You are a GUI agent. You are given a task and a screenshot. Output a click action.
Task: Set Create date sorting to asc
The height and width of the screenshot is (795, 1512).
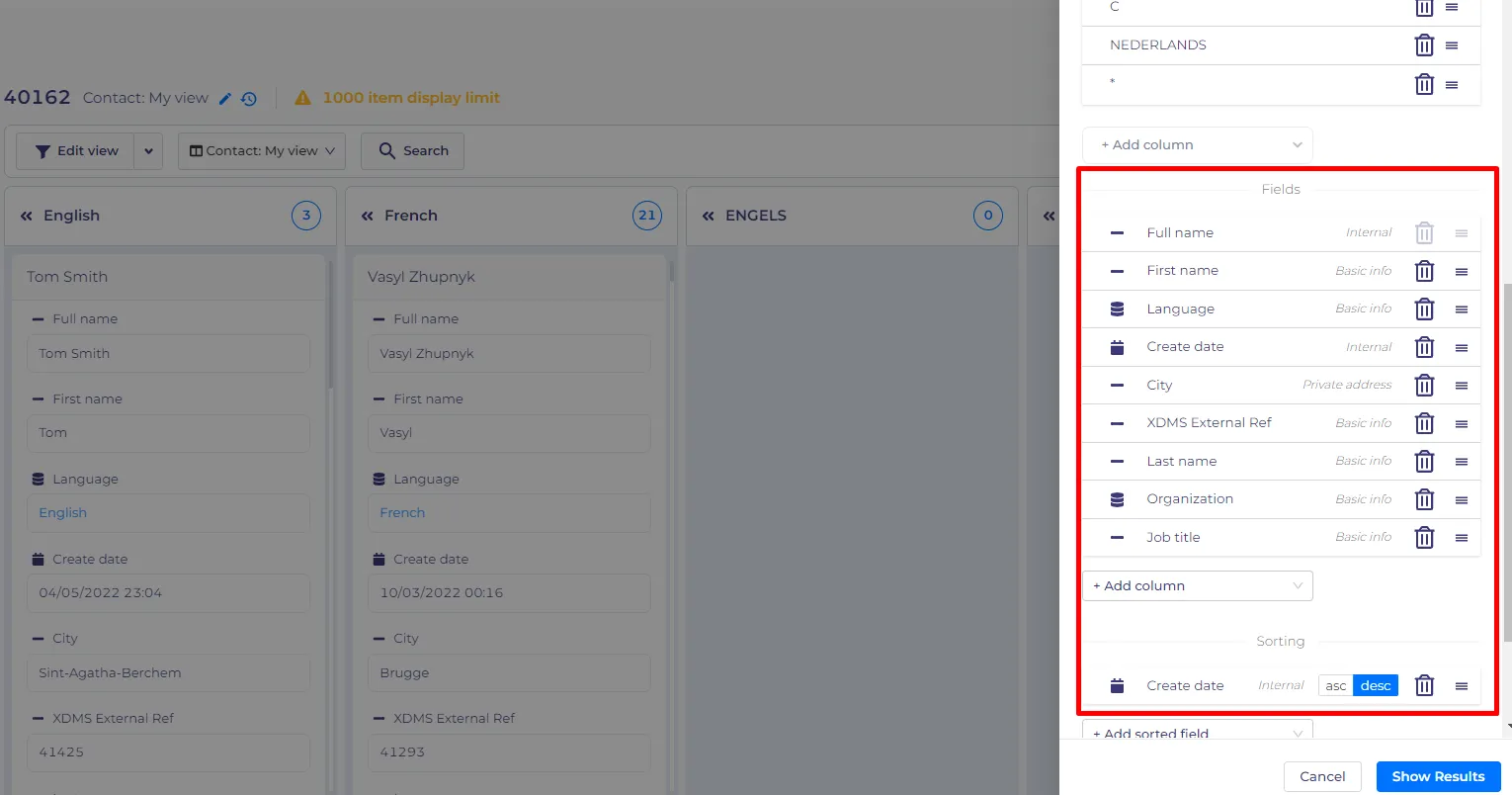(x=1336, y=685)
